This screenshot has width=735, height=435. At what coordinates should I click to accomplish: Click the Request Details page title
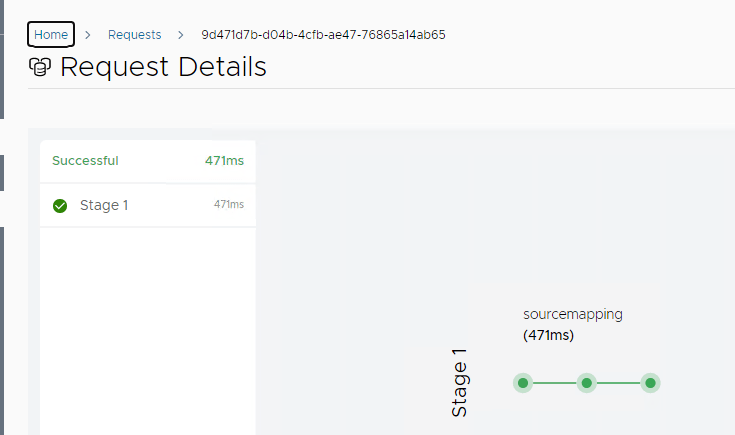click(x=163, y=67)
